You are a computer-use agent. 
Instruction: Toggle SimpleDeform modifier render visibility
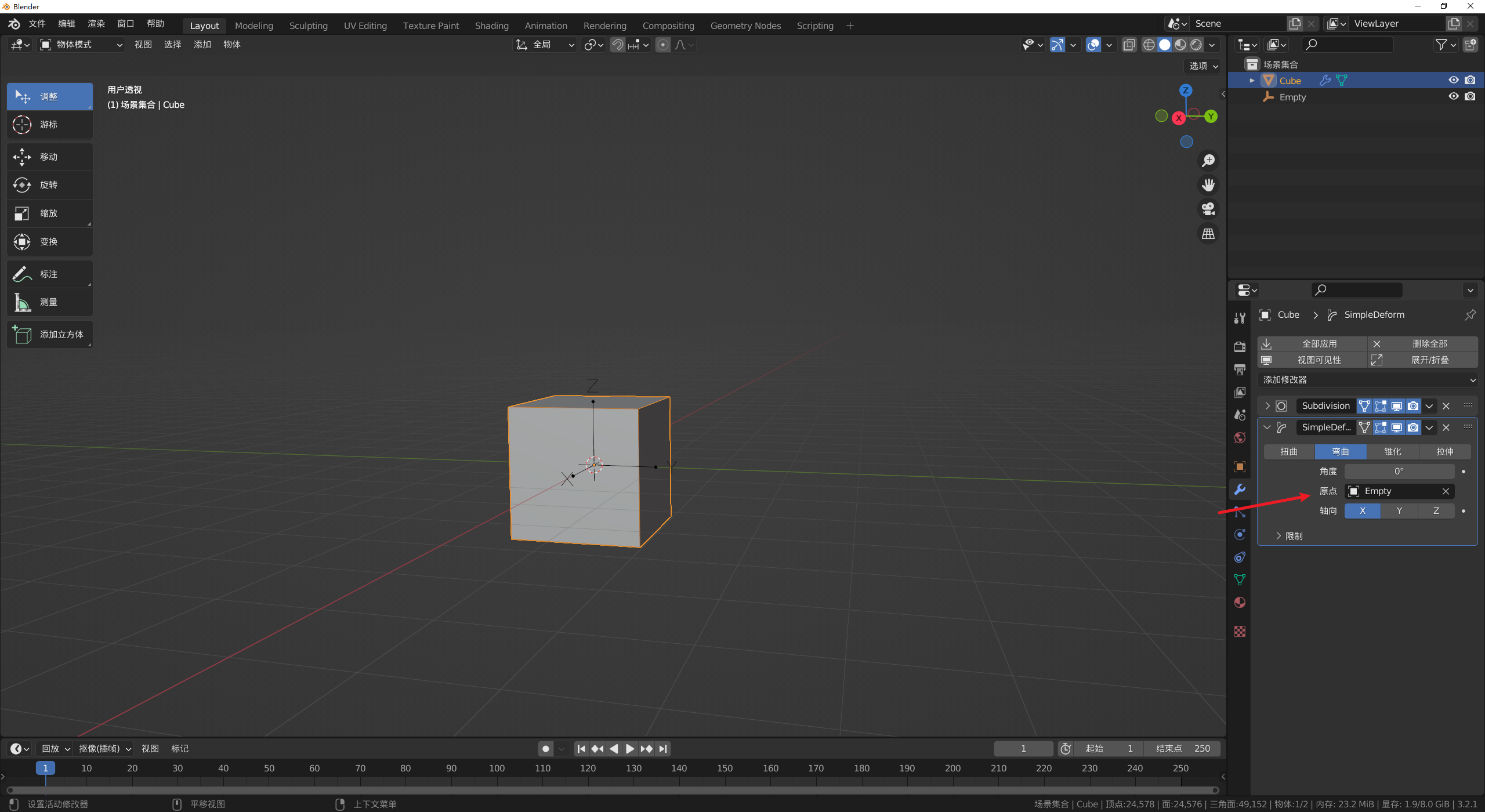(x=1413, y=427)
